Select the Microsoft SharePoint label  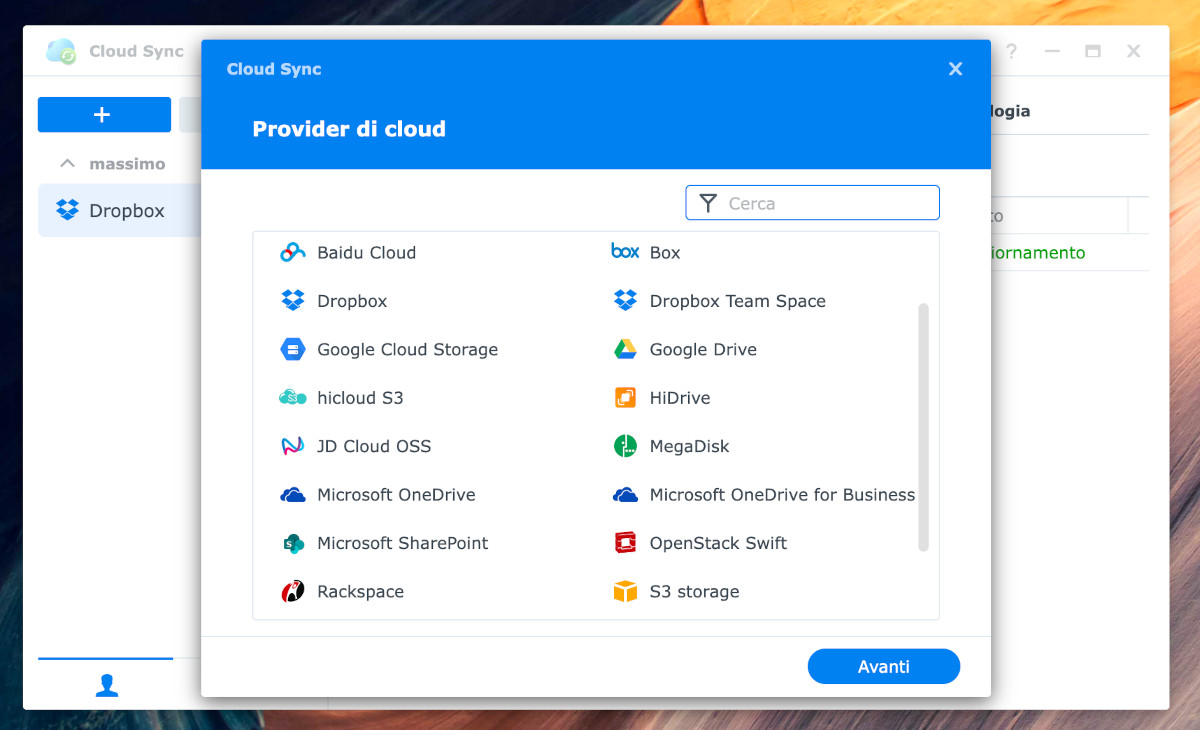point(403,544)
